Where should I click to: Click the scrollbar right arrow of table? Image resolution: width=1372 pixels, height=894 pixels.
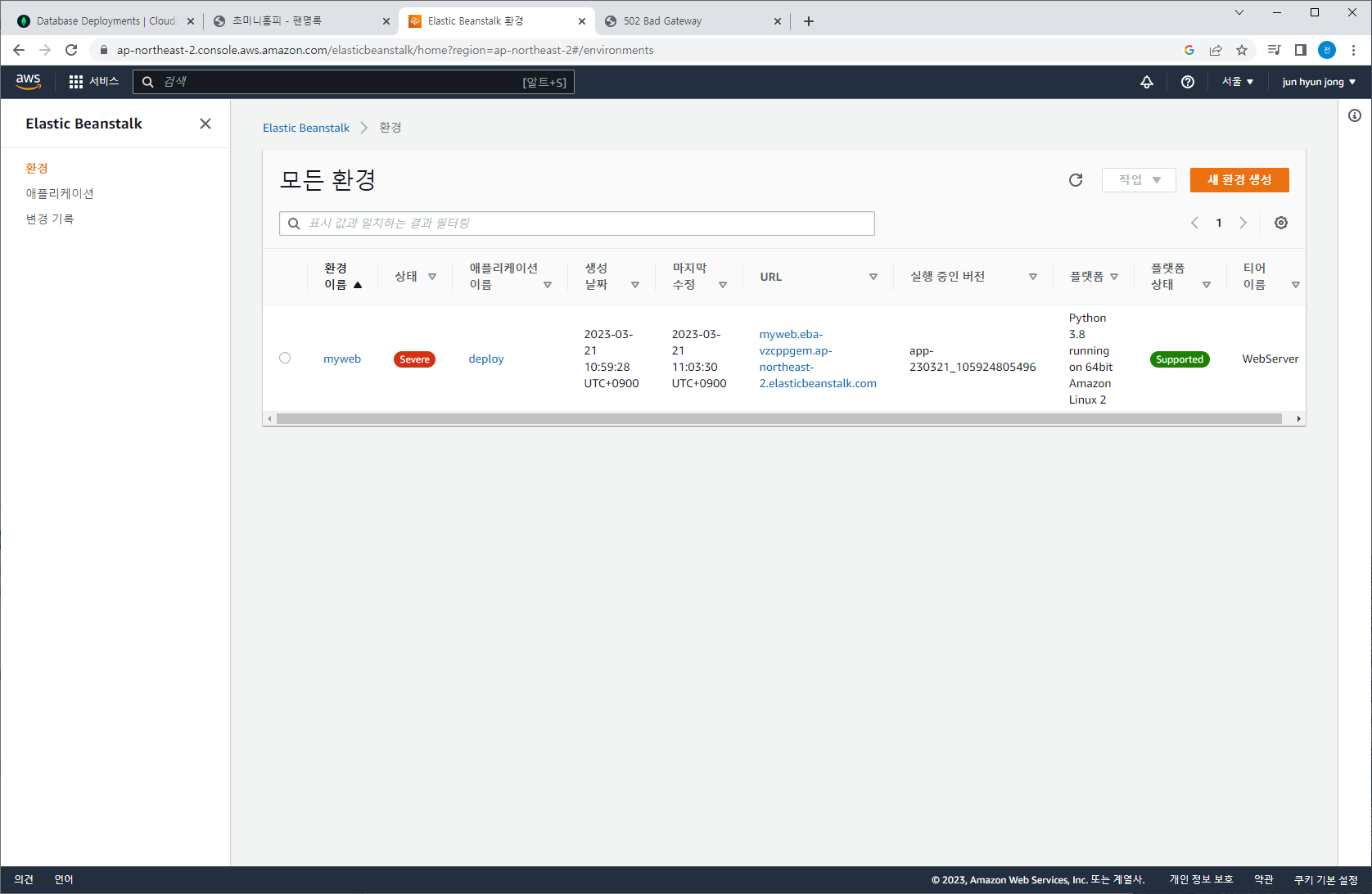(1298, 419)
